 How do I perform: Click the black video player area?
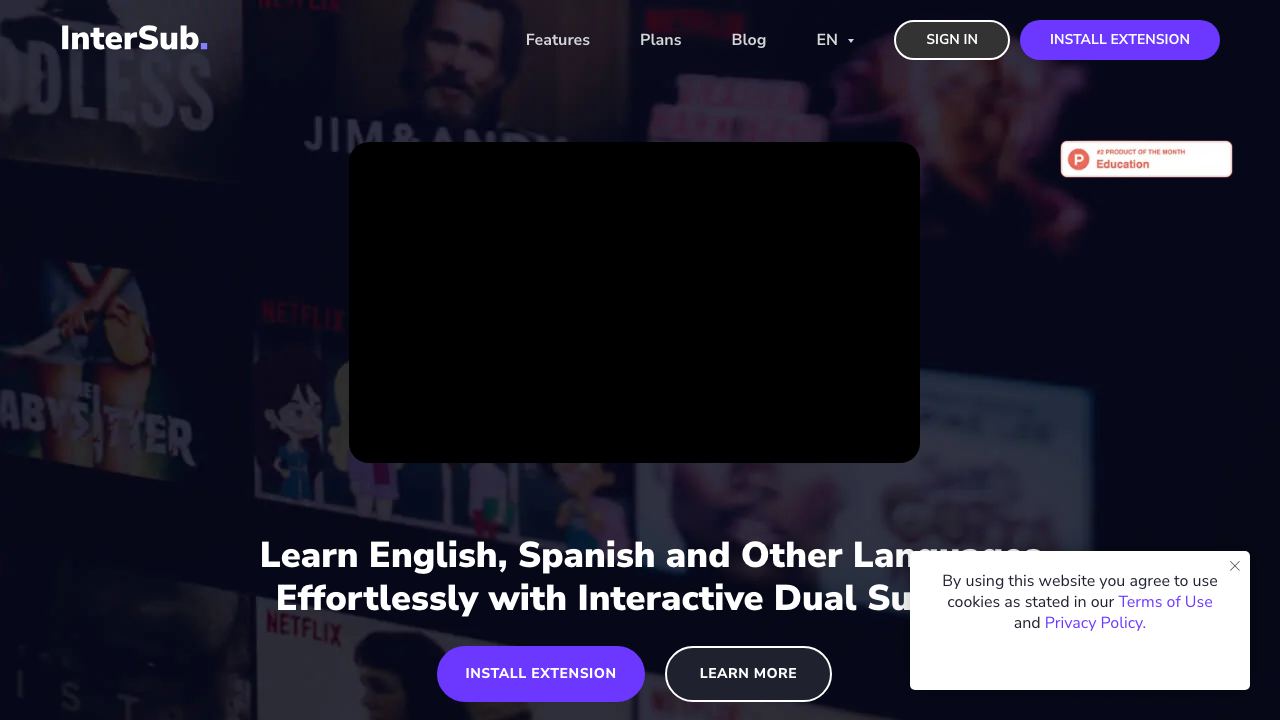(x=634, y=302)
